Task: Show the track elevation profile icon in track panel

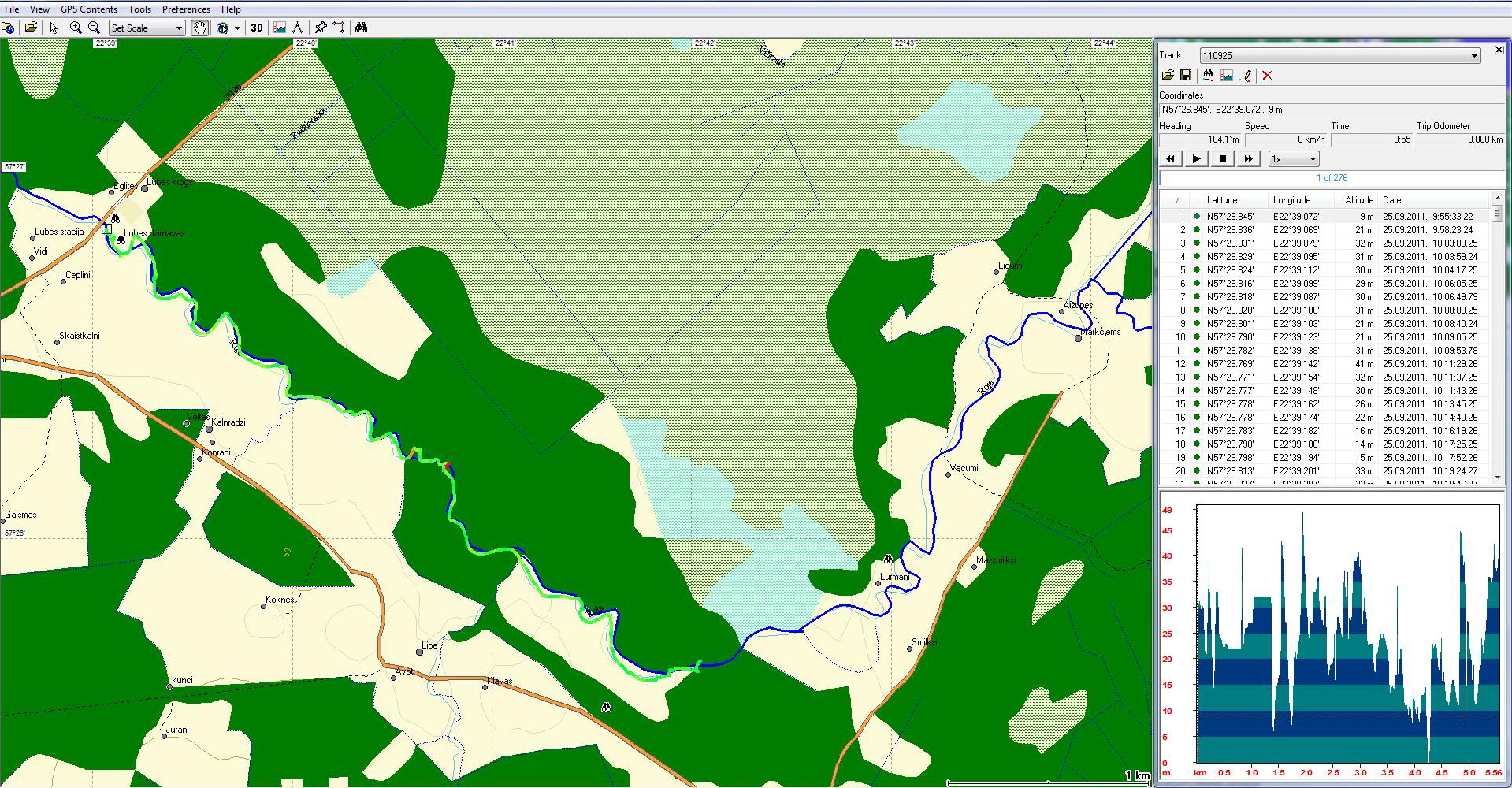Action: 1227,76
